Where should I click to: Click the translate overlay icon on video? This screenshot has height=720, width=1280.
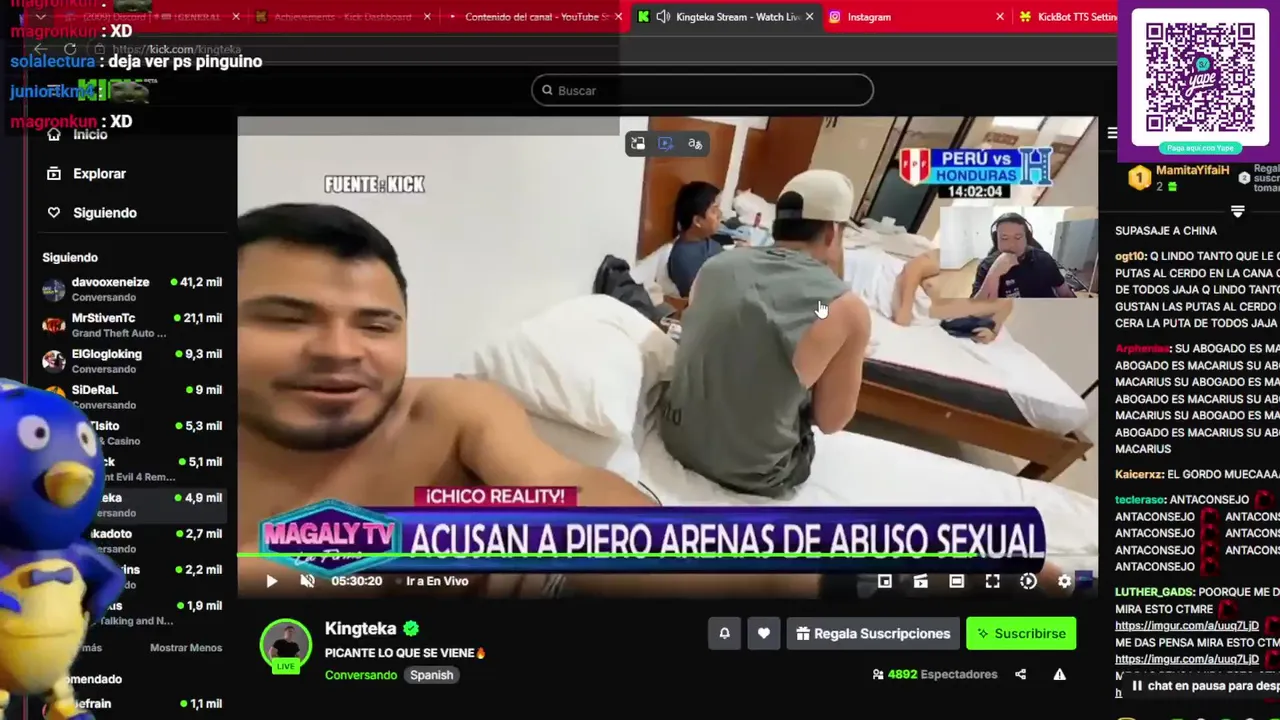pos(695,144)
